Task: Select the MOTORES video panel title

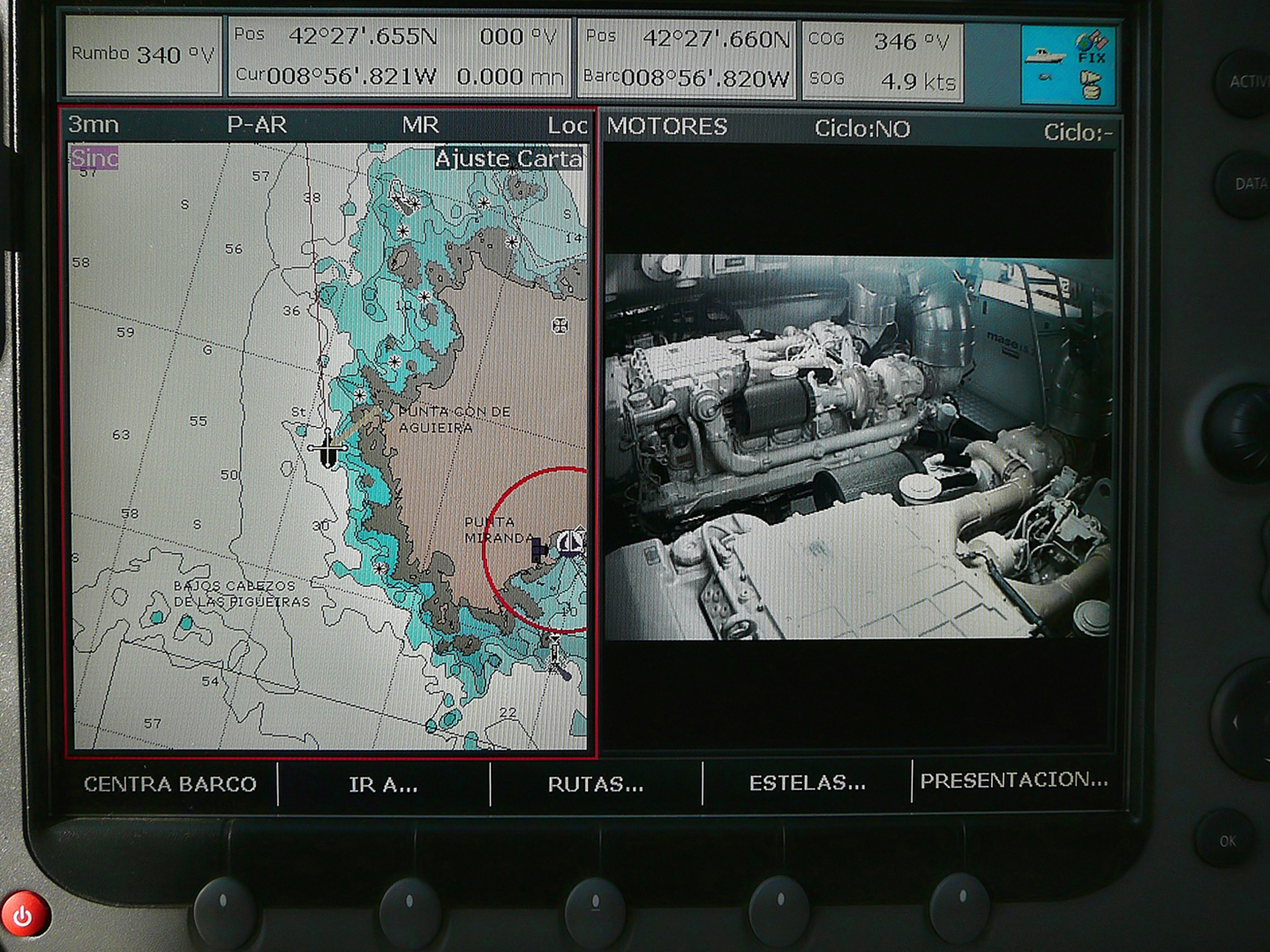Action: tap(667, 127)
